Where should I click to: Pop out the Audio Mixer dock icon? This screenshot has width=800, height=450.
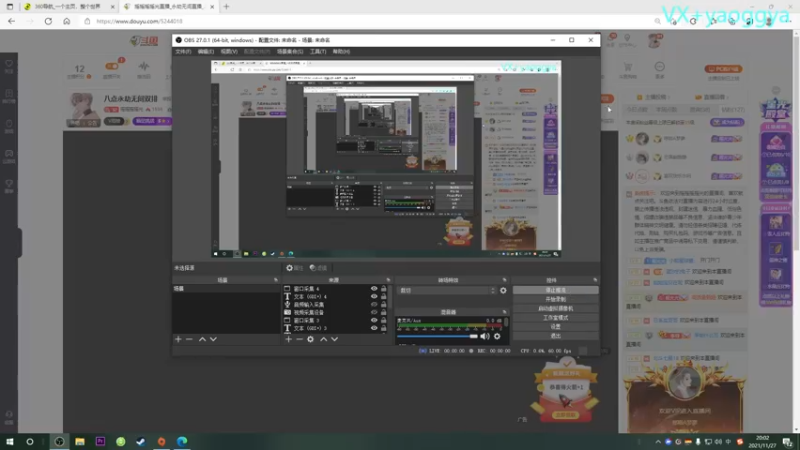tap(505, 312)
